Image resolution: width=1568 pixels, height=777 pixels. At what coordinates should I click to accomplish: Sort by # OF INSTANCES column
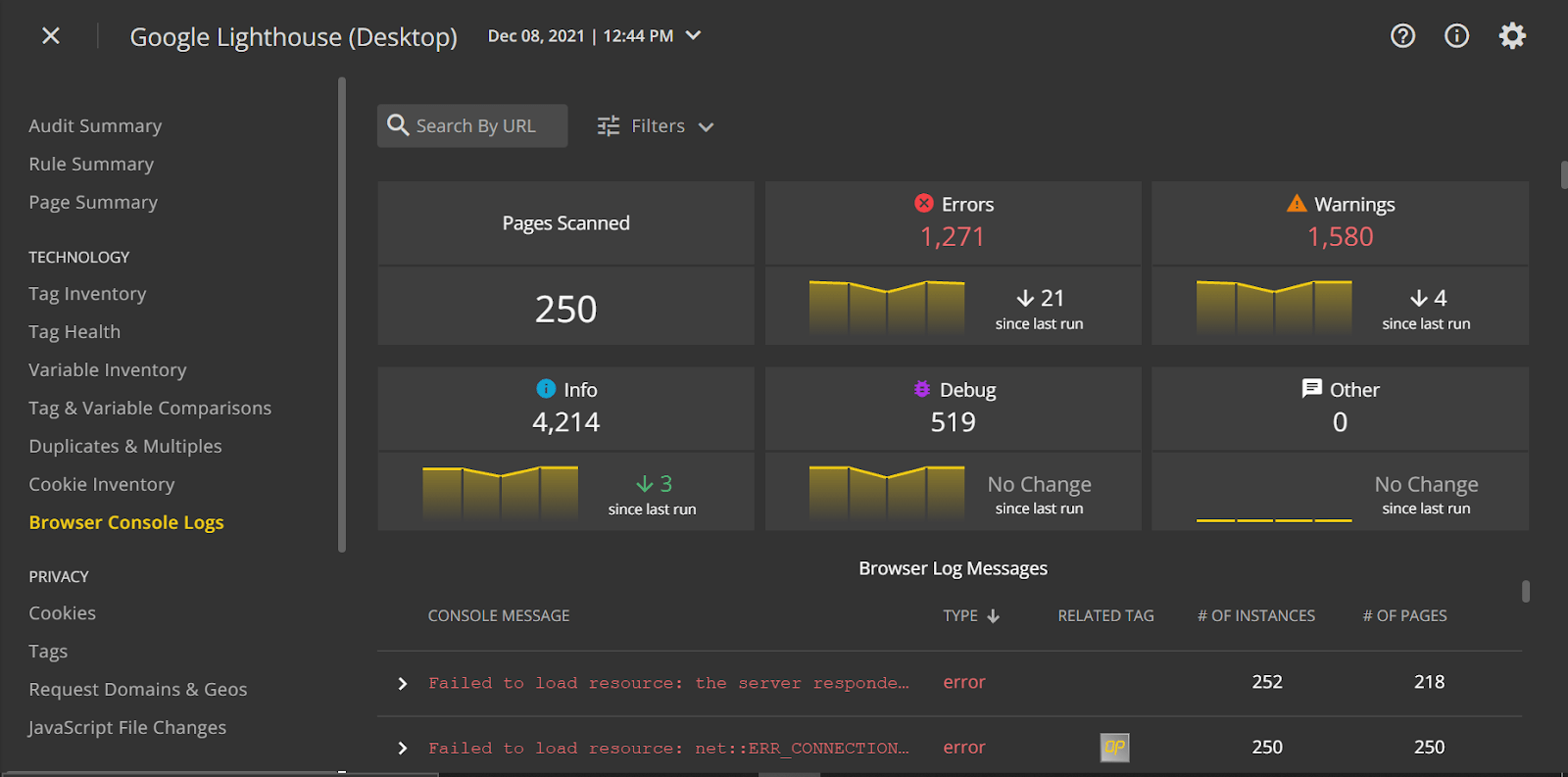1256,616
